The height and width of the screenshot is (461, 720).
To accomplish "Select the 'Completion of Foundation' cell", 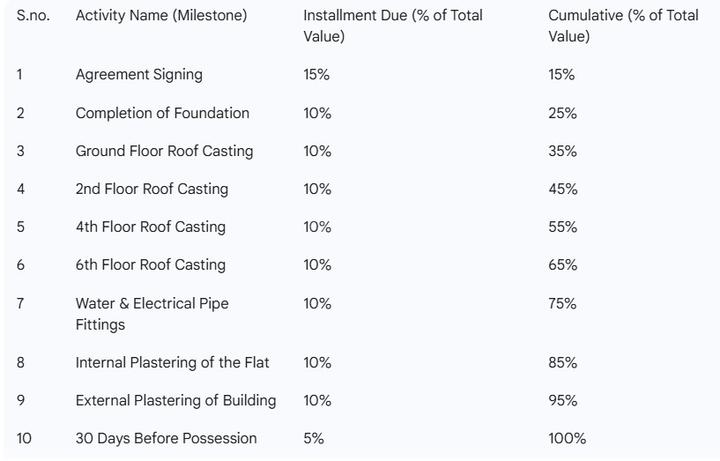I will point(163,113).
